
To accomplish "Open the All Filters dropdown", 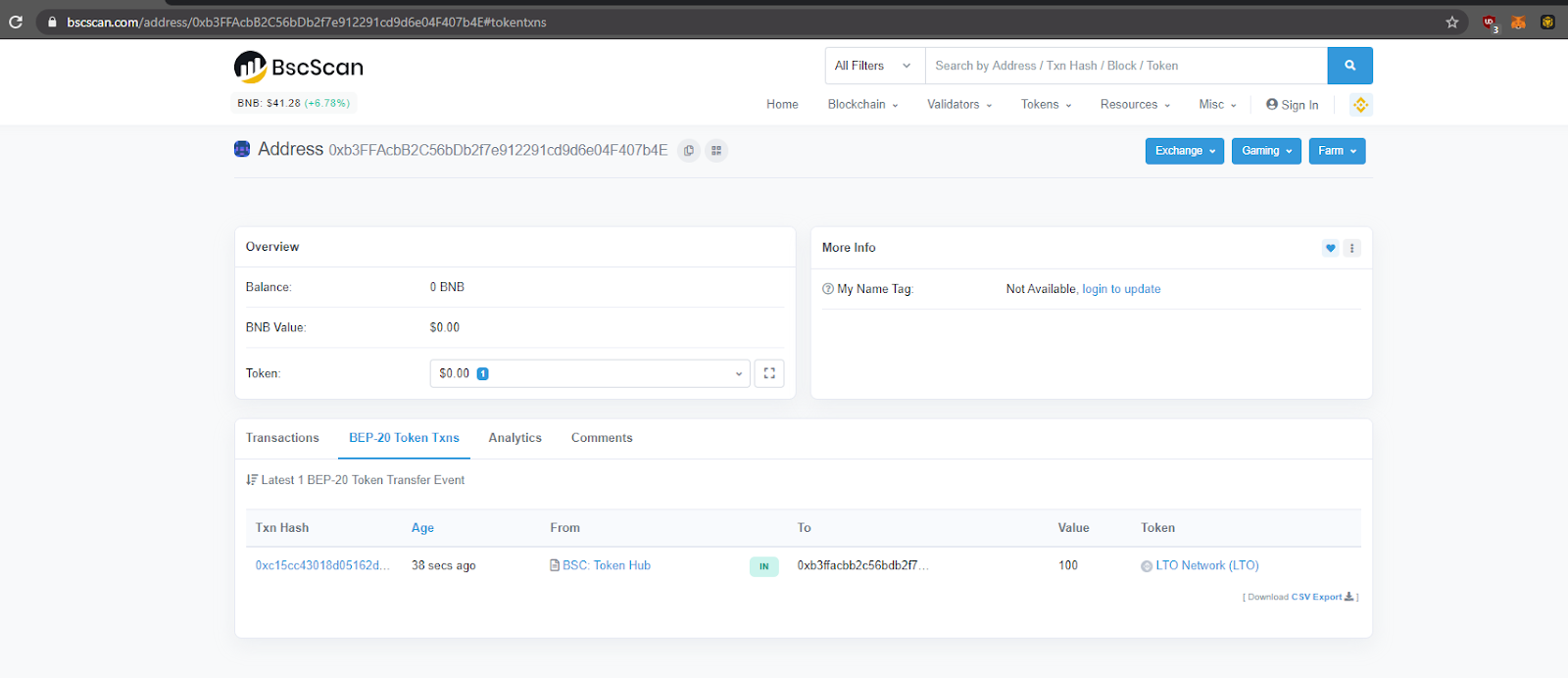I will [x=874, y=66].
